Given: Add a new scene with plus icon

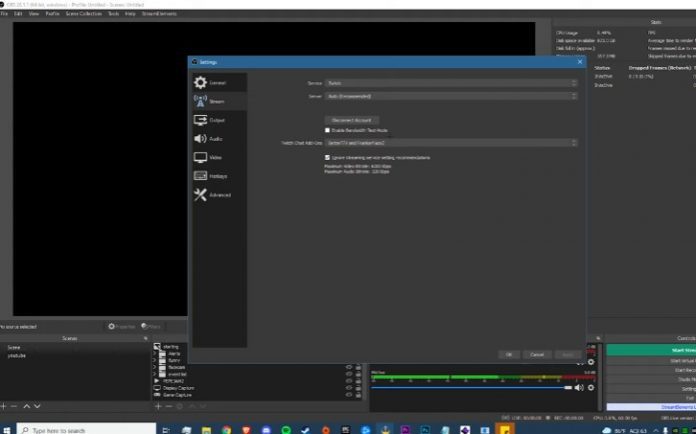Looking at the screenshot, I should (x=4, y=406).
